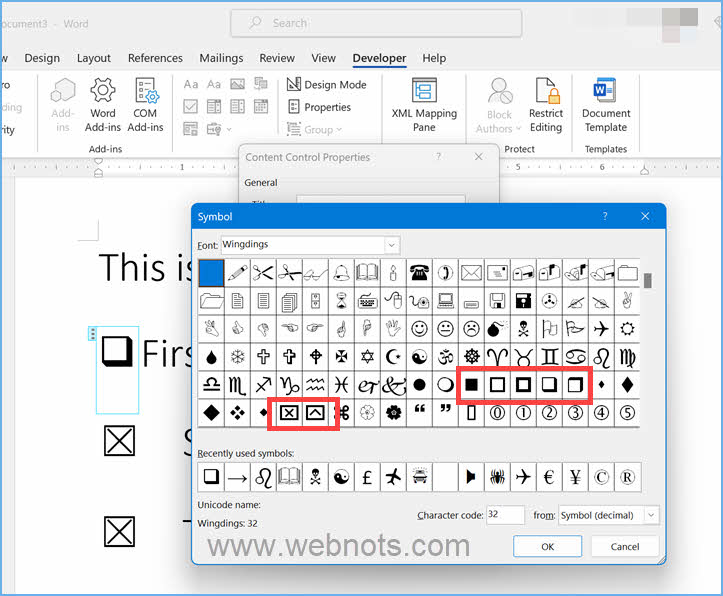Expand the Font dropdown showing Wingdings
Screen dimensions: 723x596
point(391,245)
